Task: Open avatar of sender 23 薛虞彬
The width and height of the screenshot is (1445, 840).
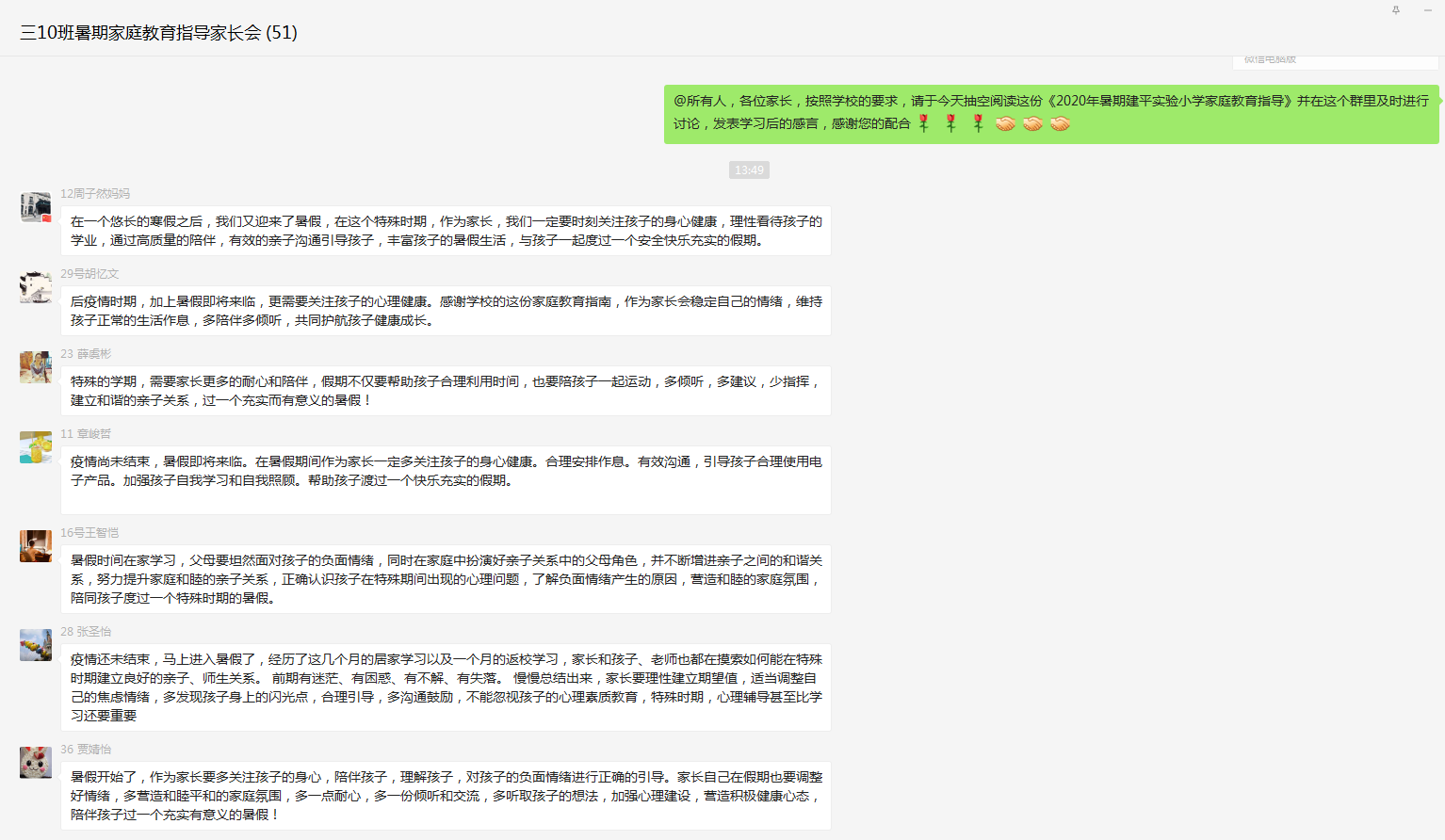Action: (36, 367)
